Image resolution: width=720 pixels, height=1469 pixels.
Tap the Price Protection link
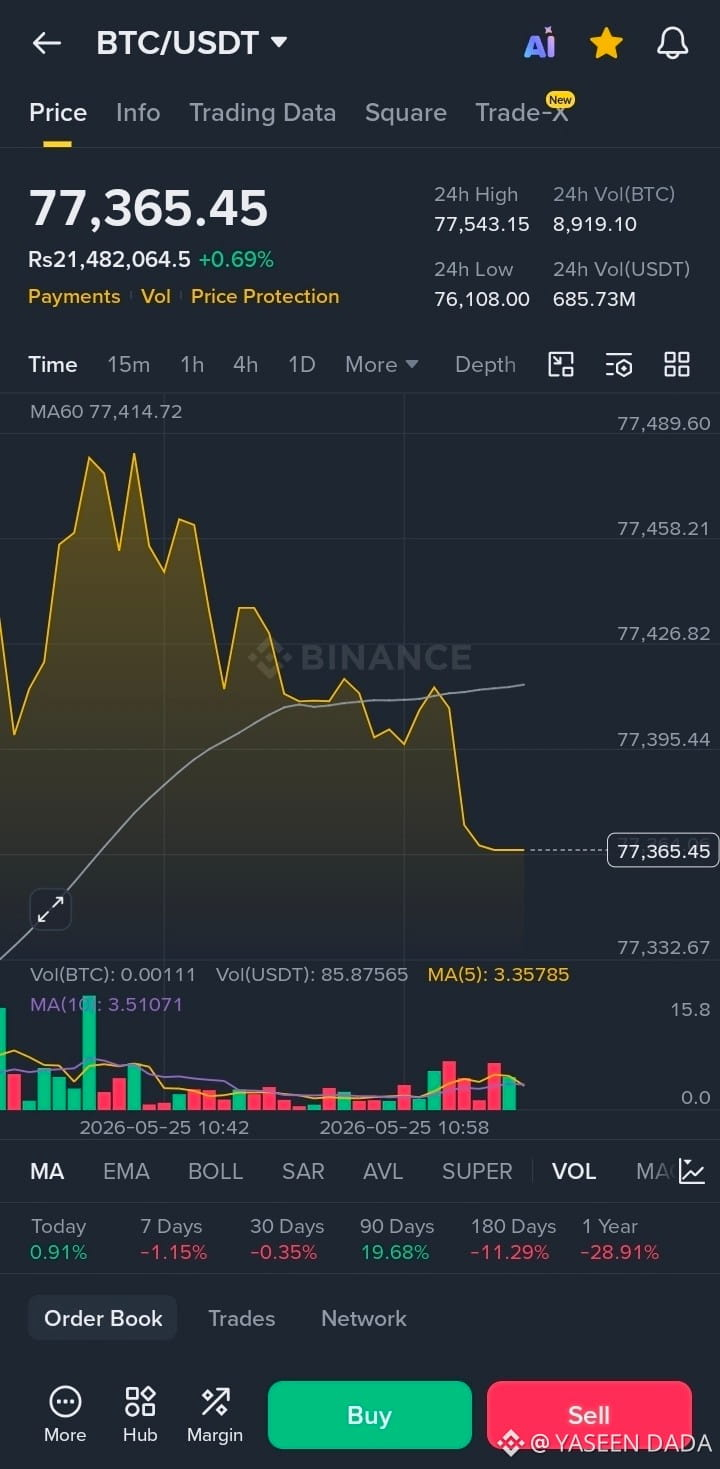265,296
